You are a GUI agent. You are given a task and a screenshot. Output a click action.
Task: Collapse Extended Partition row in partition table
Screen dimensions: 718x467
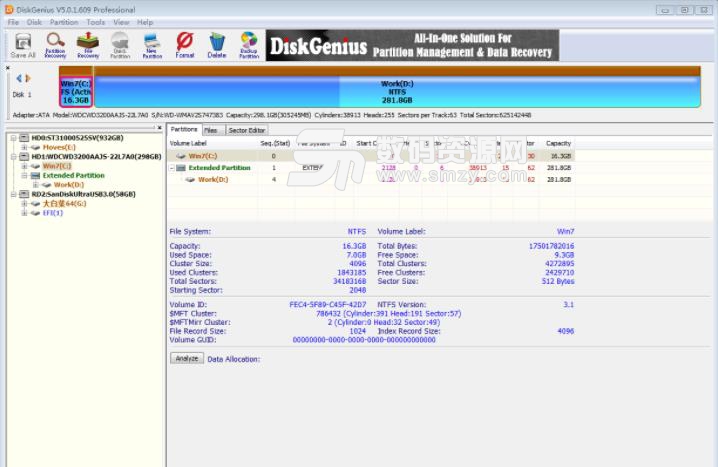pyautogui.click(x=172, y=168)
